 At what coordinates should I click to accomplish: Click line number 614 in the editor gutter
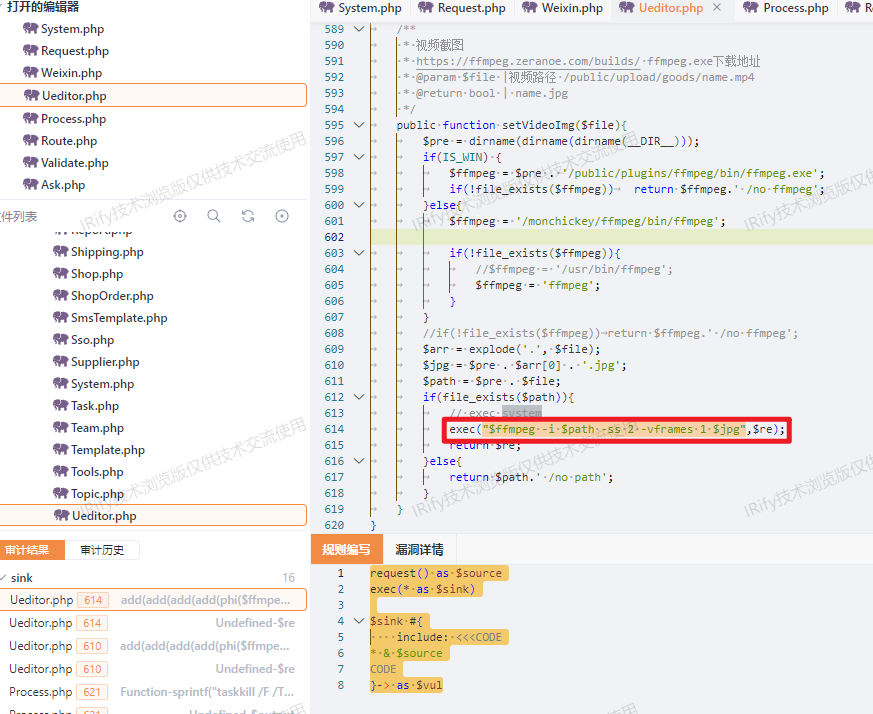[x=334, y=429]
